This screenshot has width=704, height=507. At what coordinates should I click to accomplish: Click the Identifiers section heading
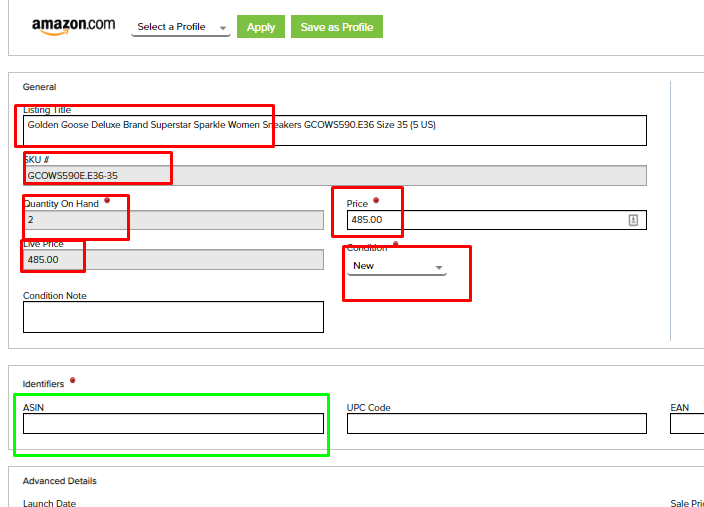point(44,384)
